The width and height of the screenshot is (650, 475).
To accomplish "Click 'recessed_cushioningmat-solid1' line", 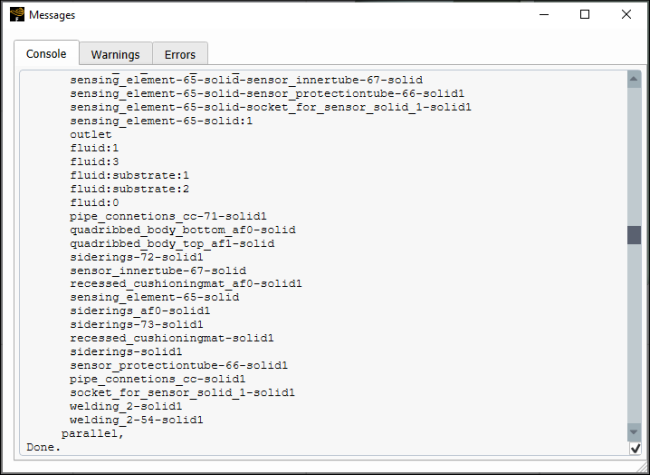I will coord(172,338).
